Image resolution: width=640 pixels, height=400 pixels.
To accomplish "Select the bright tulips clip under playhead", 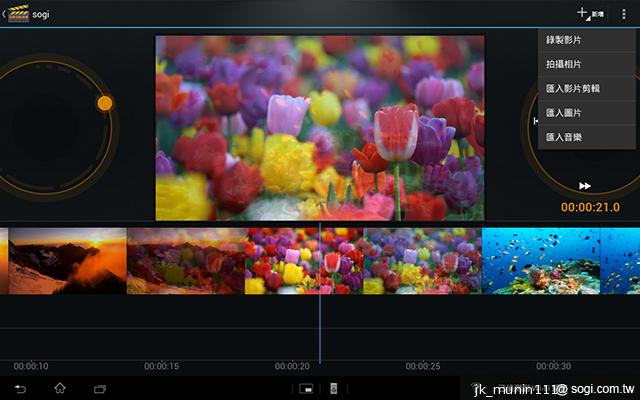I will pos(304,261).
